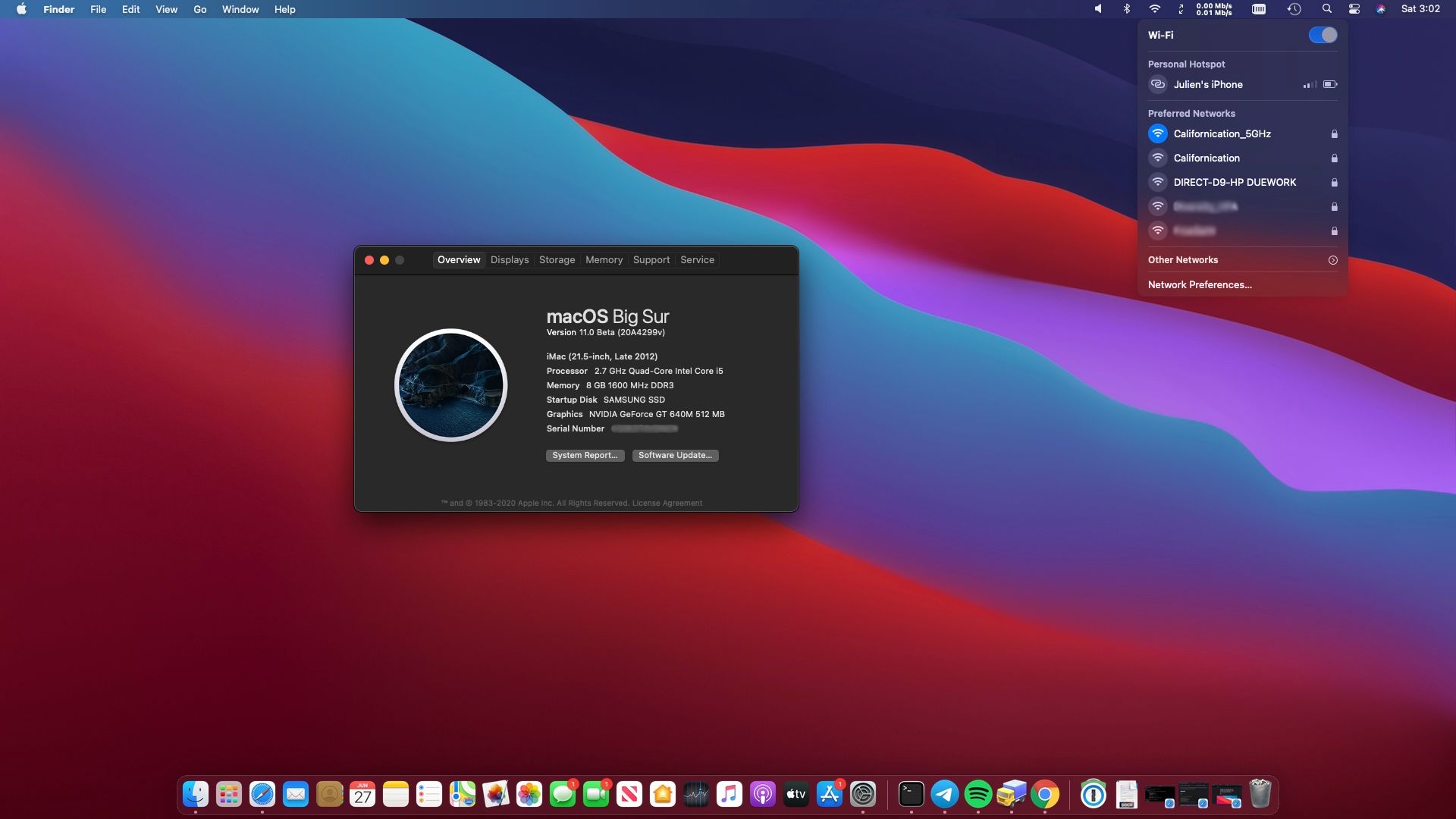Expand support tab in About This Mac
This screenshot has width=1456, height=819.
(x=651, y=259)
